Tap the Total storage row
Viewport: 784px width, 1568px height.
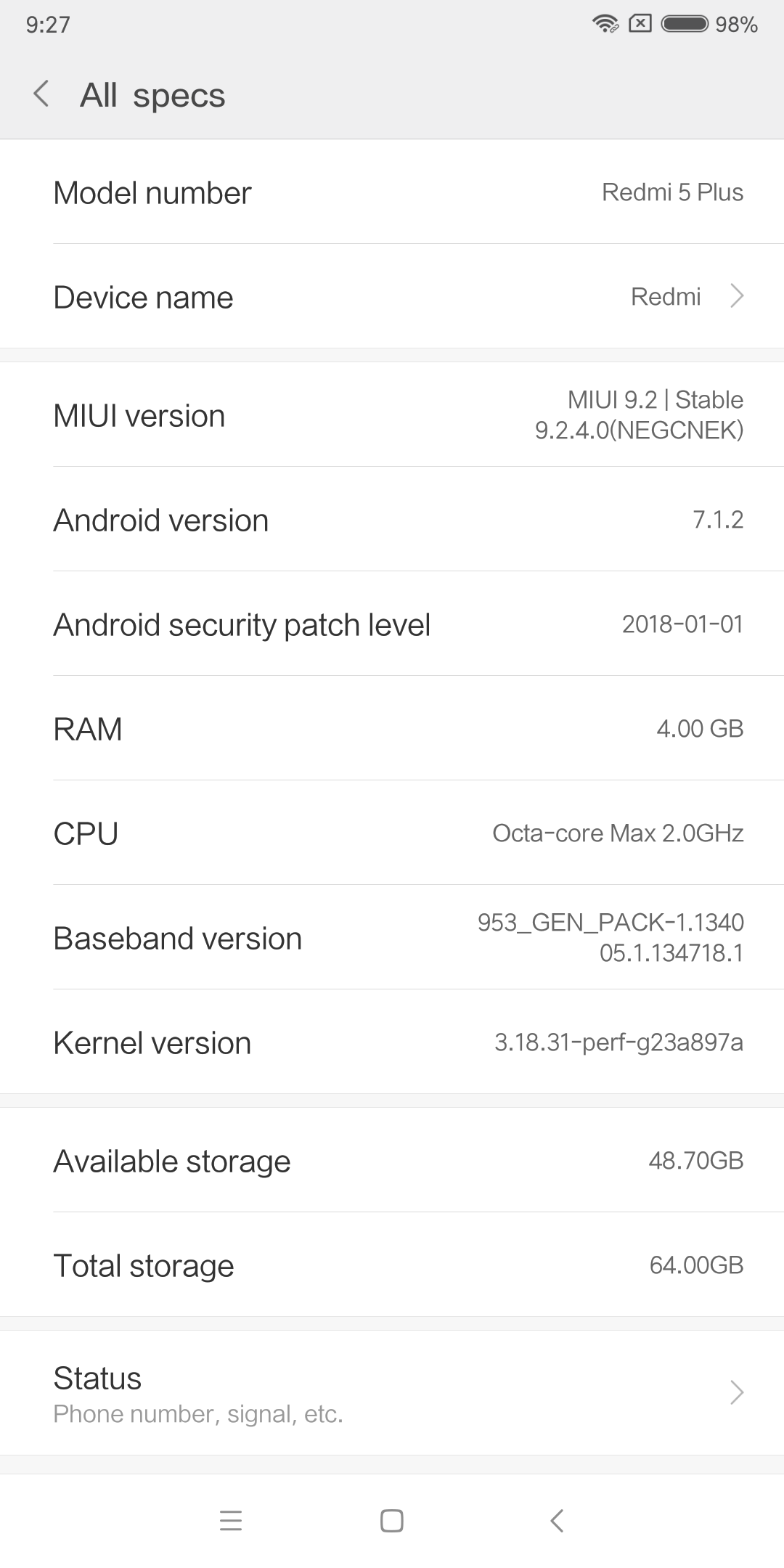pyautogui.click(x=392, y=1265)
